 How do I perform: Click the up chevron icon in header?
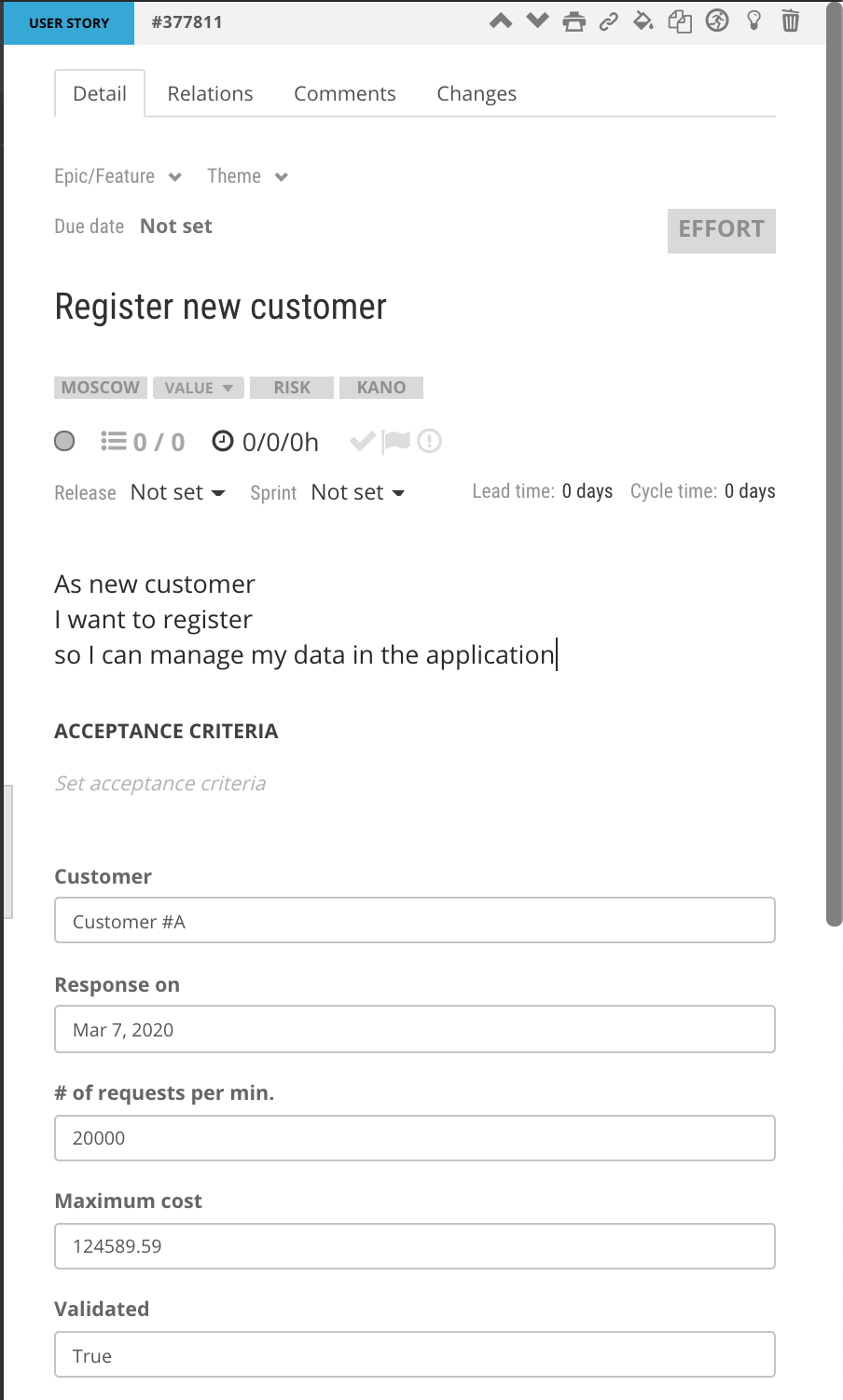pyautogui.click(x=501, y=21)
